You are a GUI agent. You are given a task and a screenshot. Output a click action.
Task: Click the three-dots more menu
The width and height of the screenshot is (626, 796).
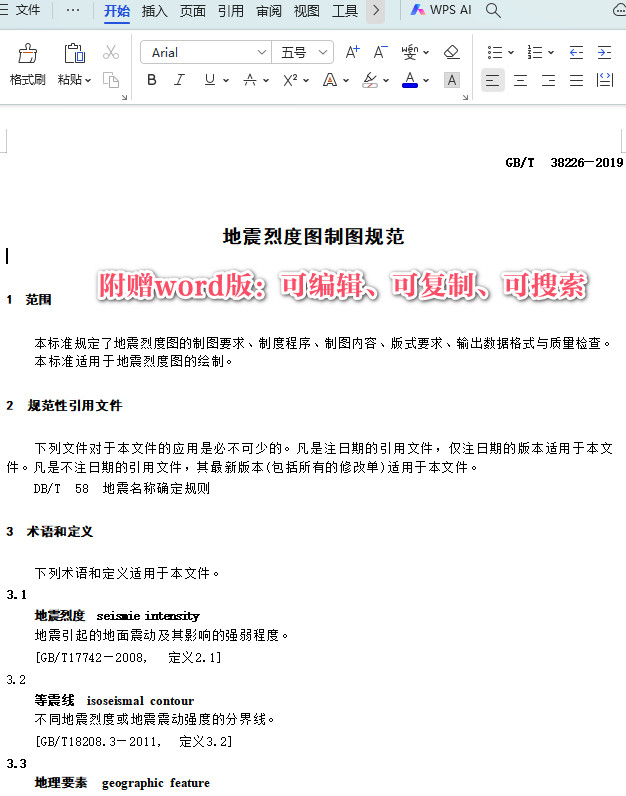tap(73, 10)
